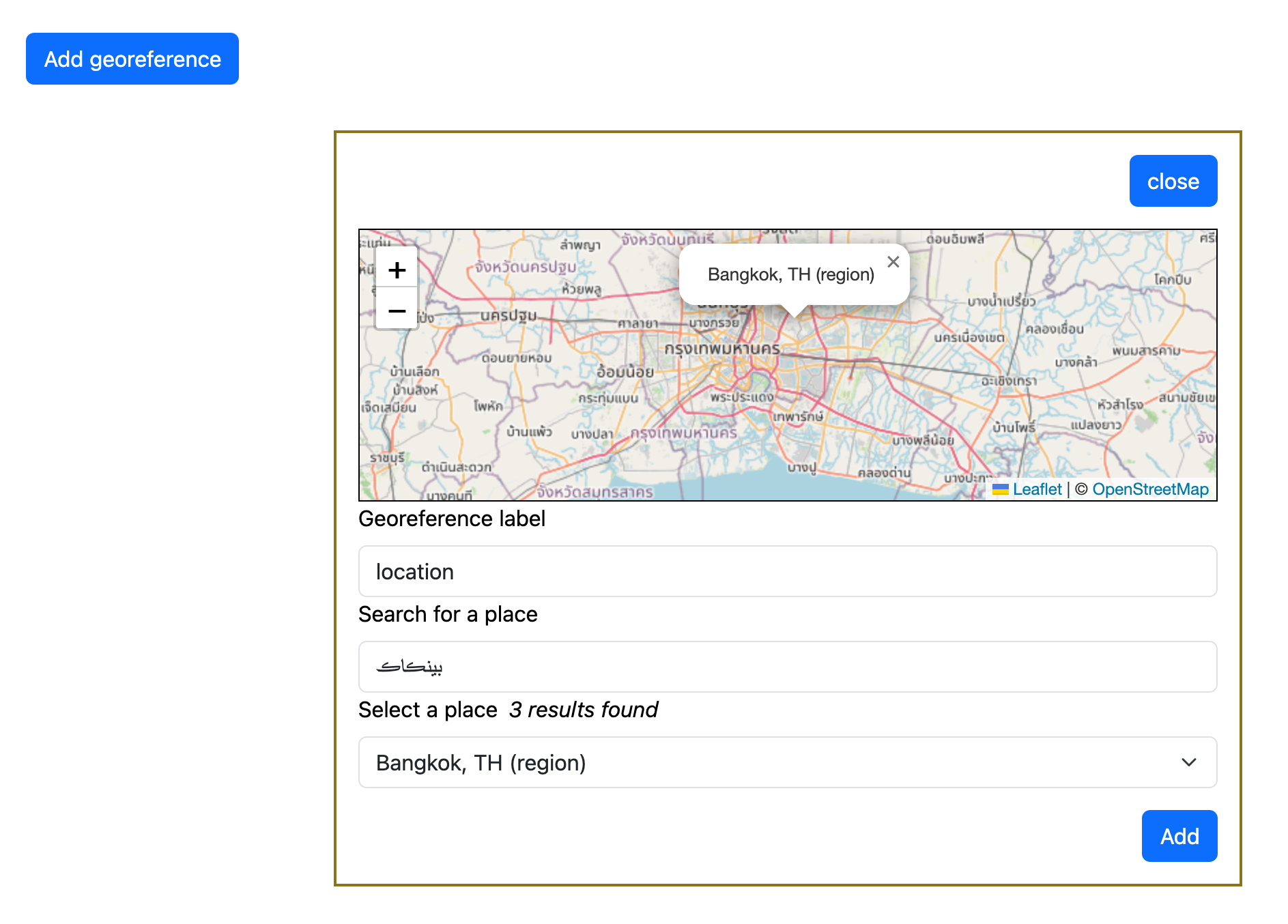Click the อ้อมน้อย label on the map

tap(625, 372)
